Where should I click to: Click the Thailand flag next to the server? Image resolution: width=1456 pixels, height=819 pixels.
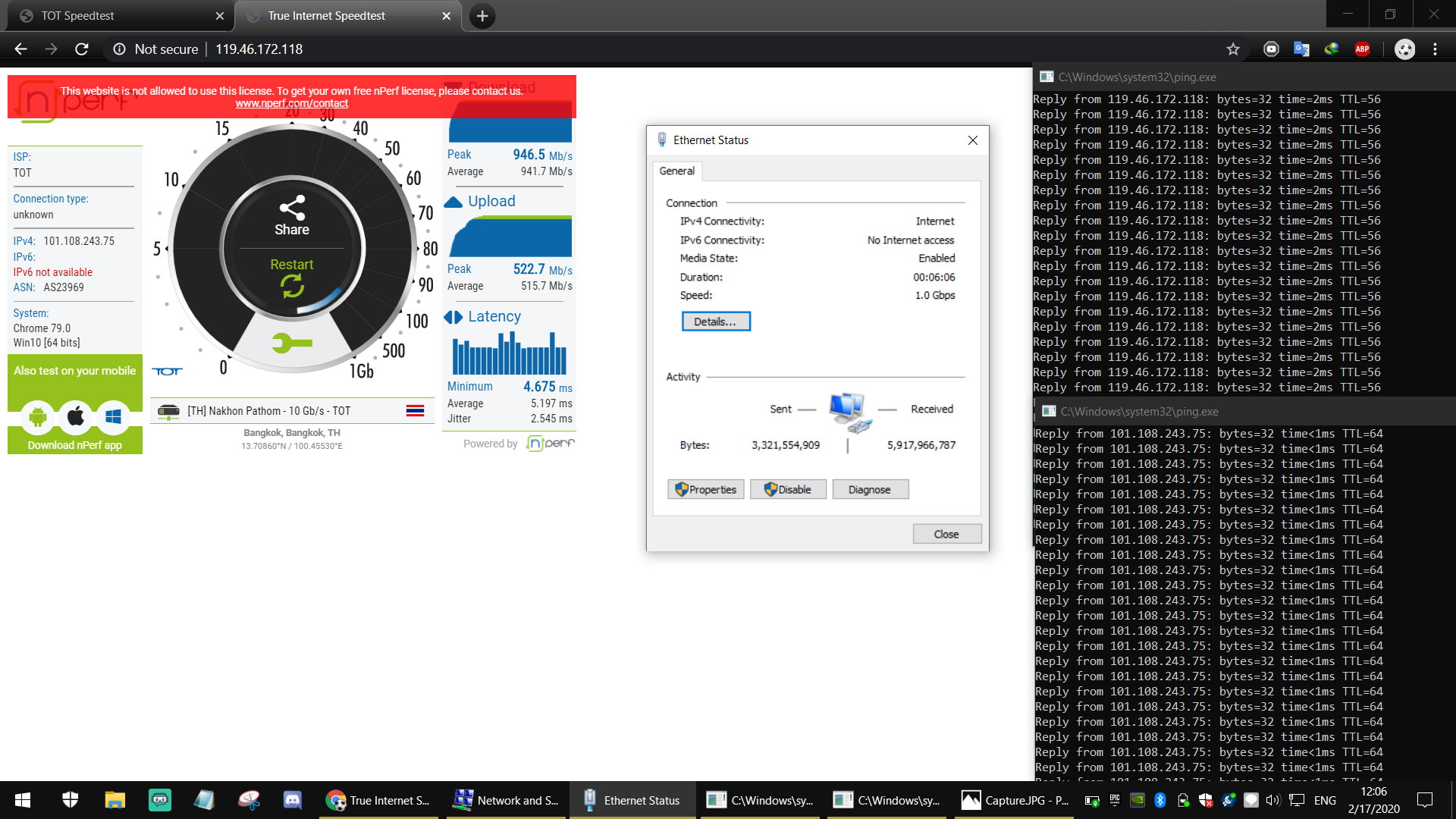coord(415,411)
